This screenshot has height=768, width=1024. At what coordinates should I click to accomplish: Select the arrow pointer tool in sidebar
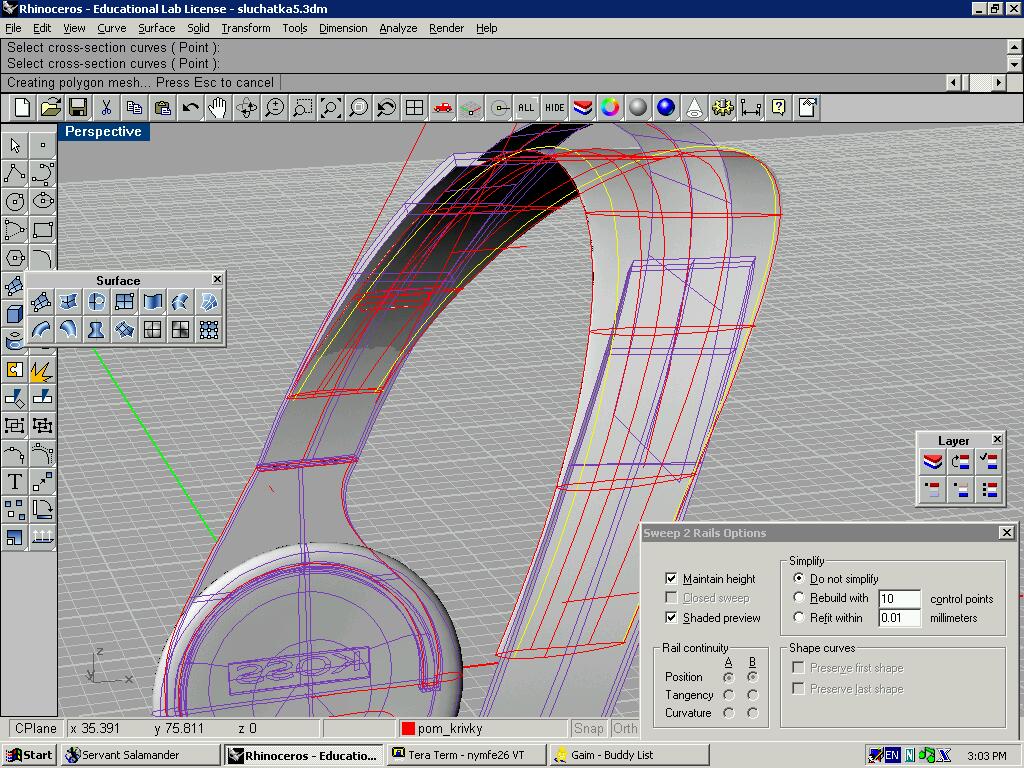(15, 145)
